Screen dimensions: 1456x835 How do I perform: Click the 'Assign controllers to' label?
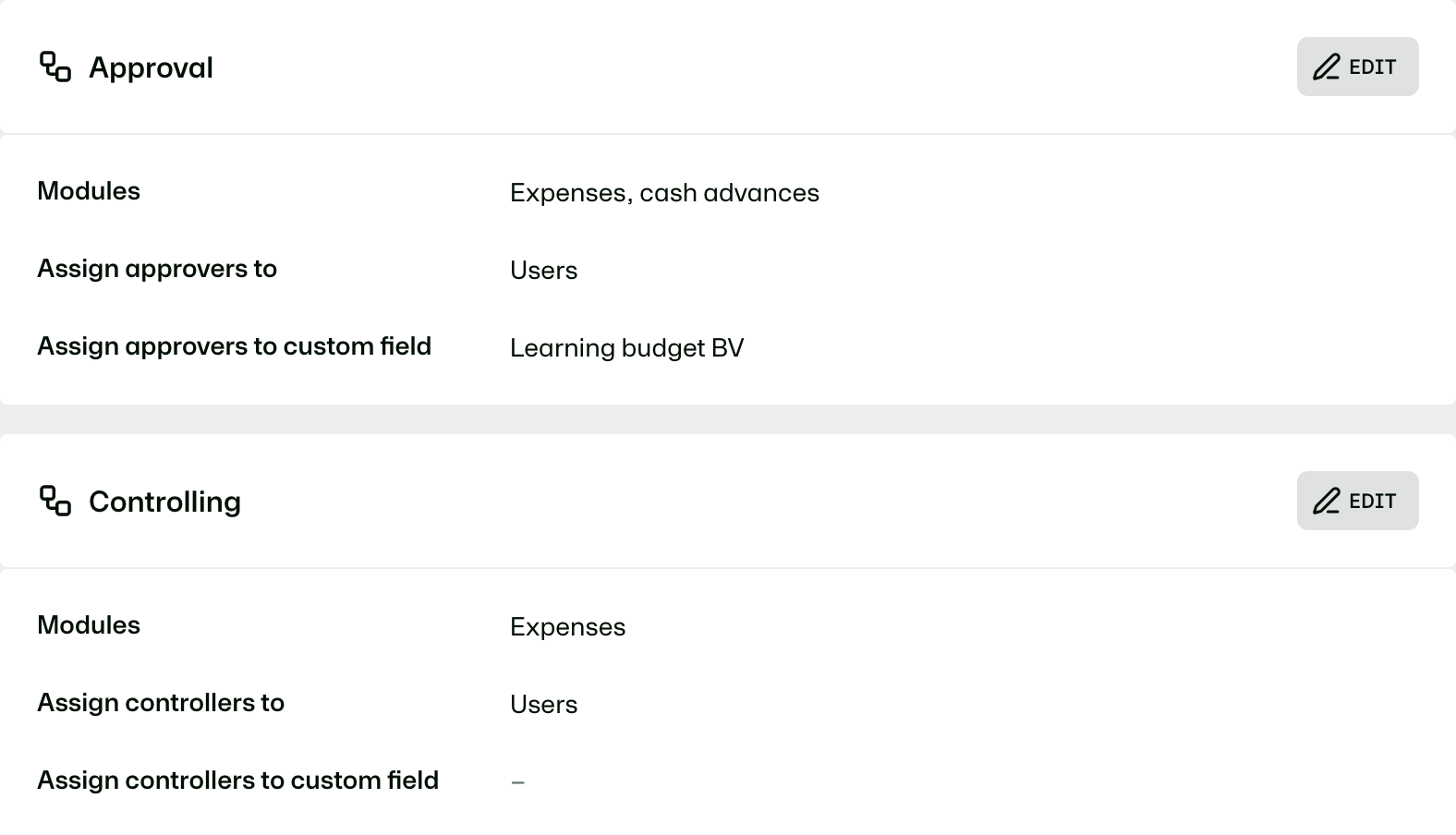pos(161,703)
